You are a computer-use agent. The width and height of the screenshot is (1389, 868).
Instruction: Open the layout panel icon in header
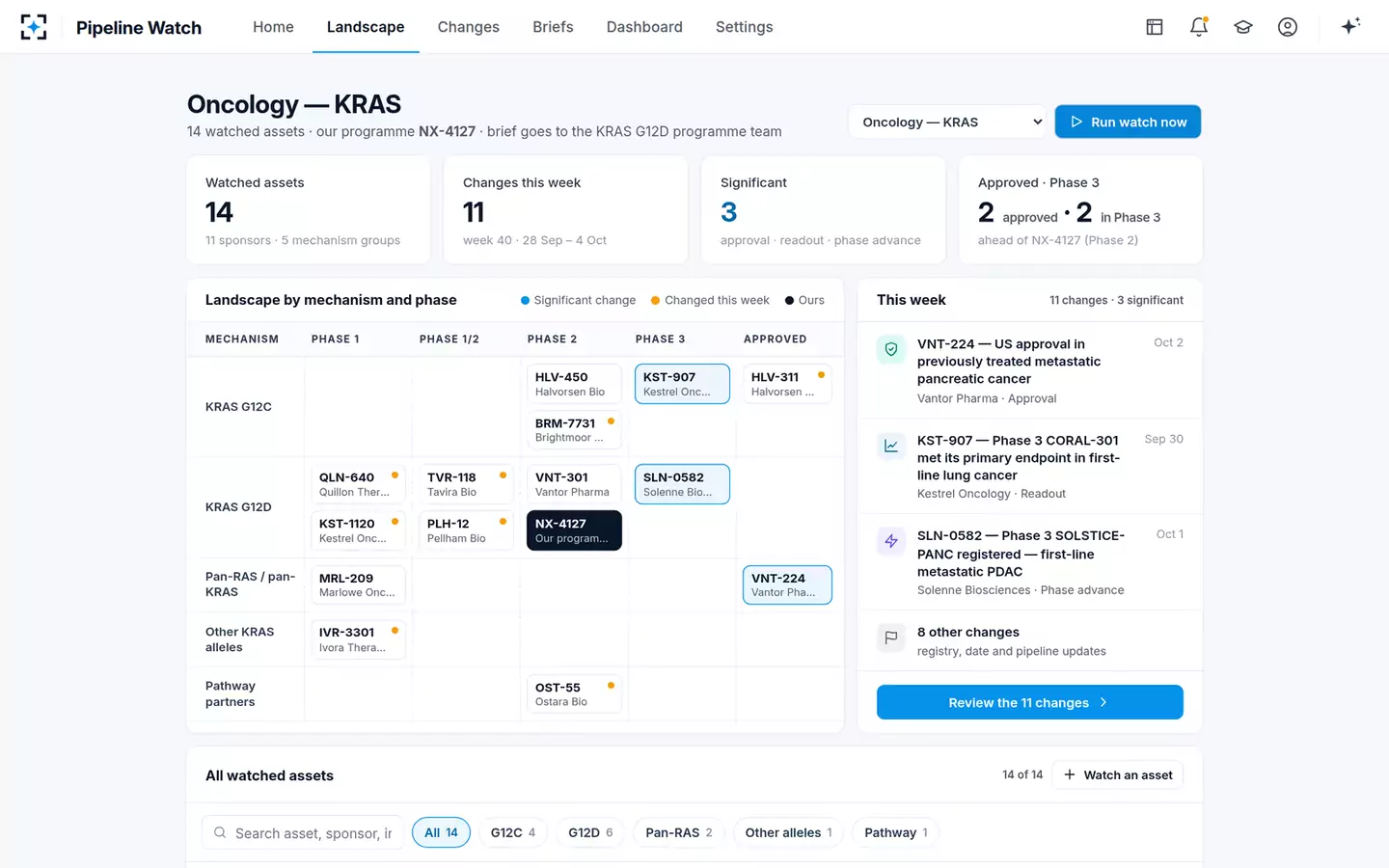[x=1155, y=27]
